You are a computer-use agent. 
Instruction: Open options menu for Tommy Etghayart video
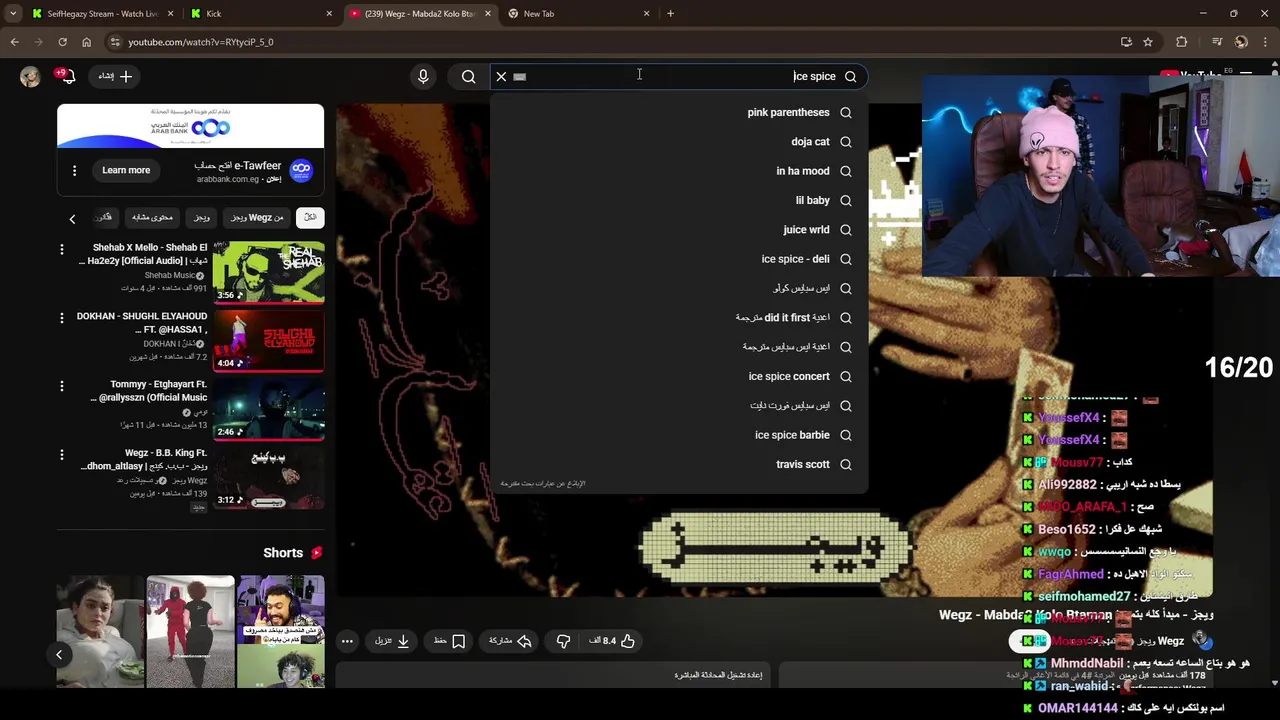coord(62,386)
